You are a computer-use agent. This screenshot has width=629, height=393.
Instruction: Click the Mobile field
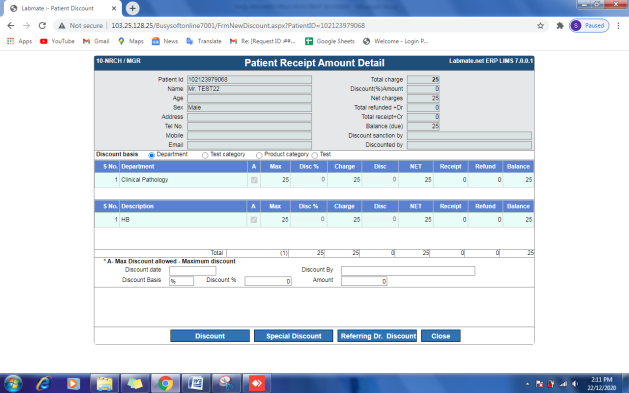[x=249, y=136]
